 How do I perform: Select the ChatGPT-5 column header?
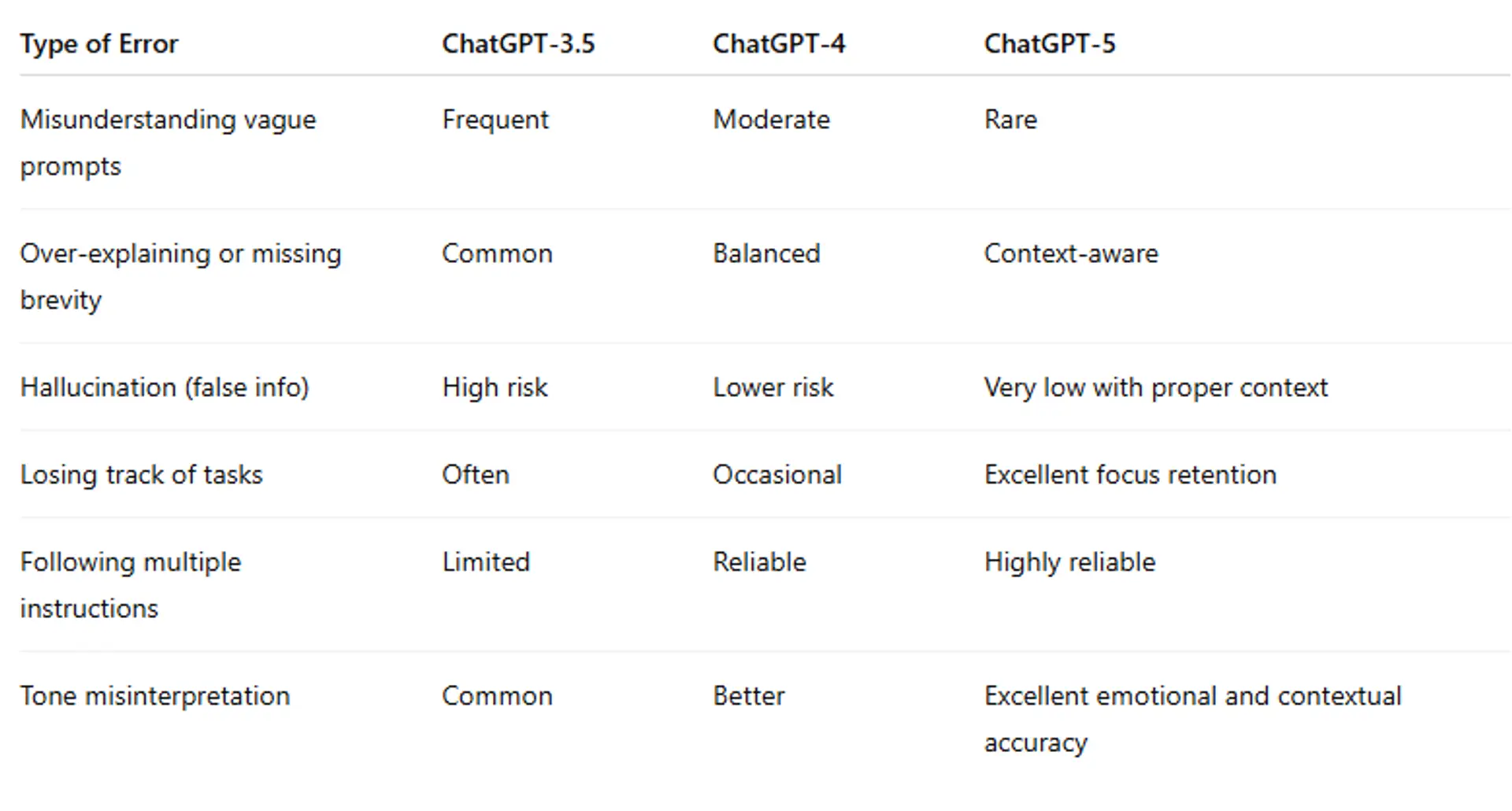pos(1050,44)
